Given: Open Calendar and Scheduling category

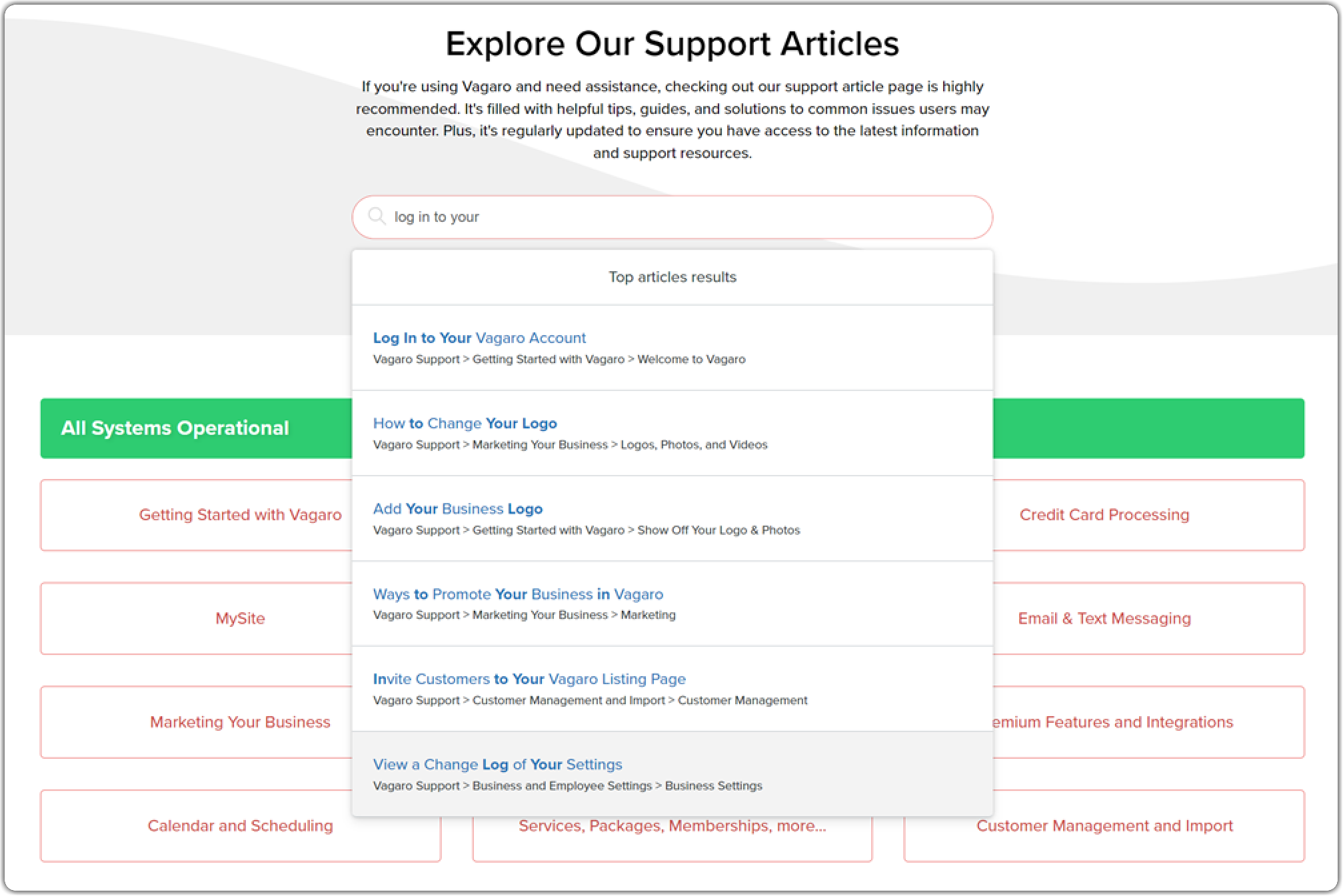Looking at the screenshot, I should 240,826.
